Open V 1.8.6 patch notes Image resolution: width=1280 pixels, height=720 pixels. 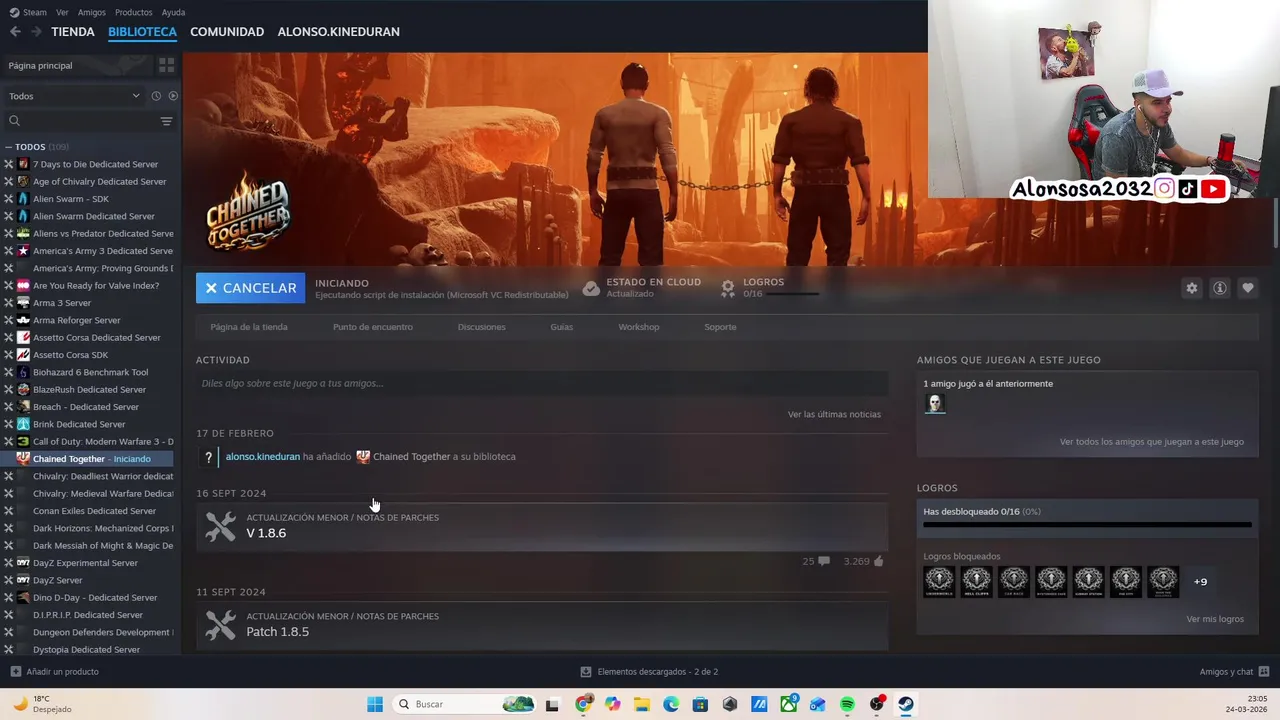coord(542,525)
